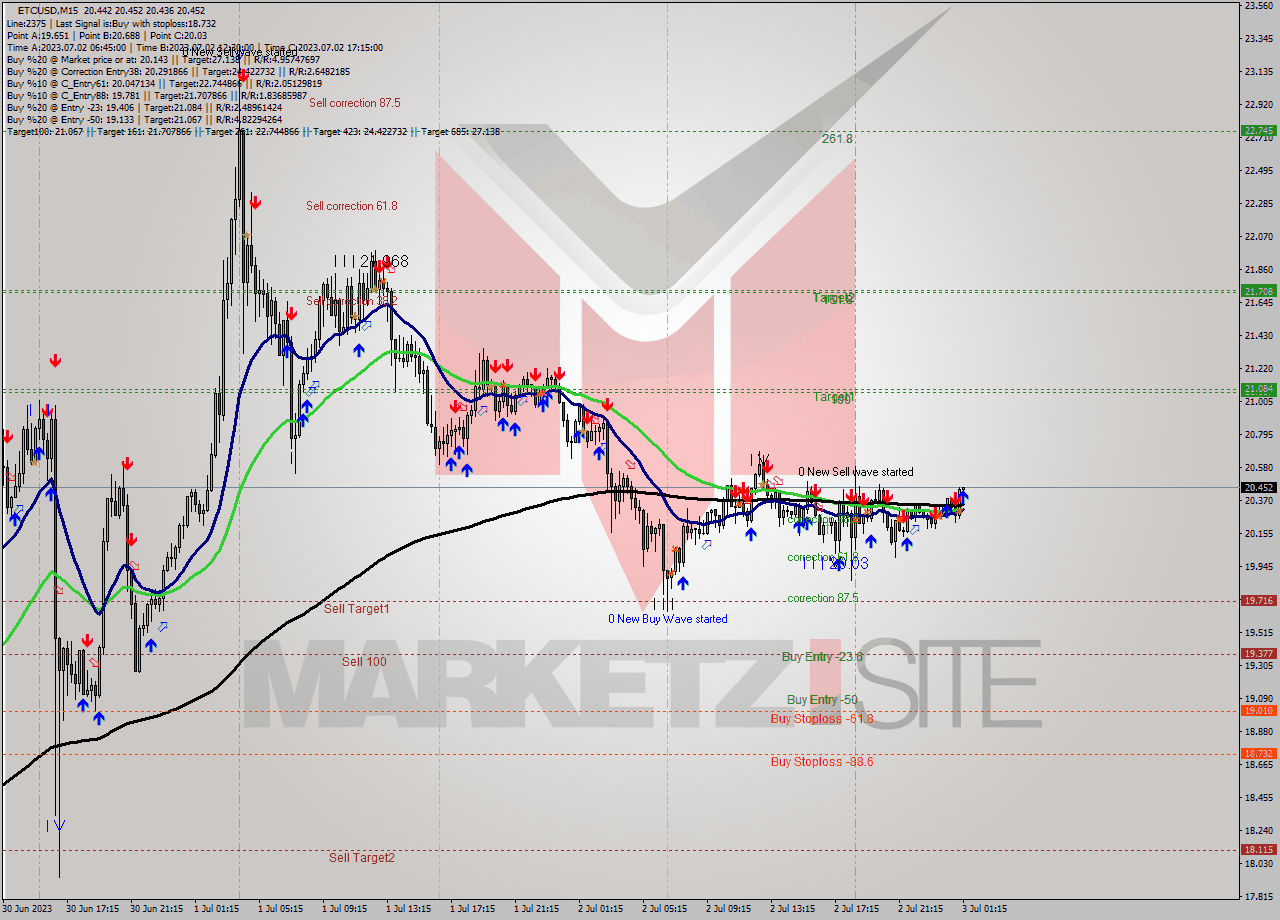Click the 'Buy Stoploss -61.8' label

(x=822, y=718)
